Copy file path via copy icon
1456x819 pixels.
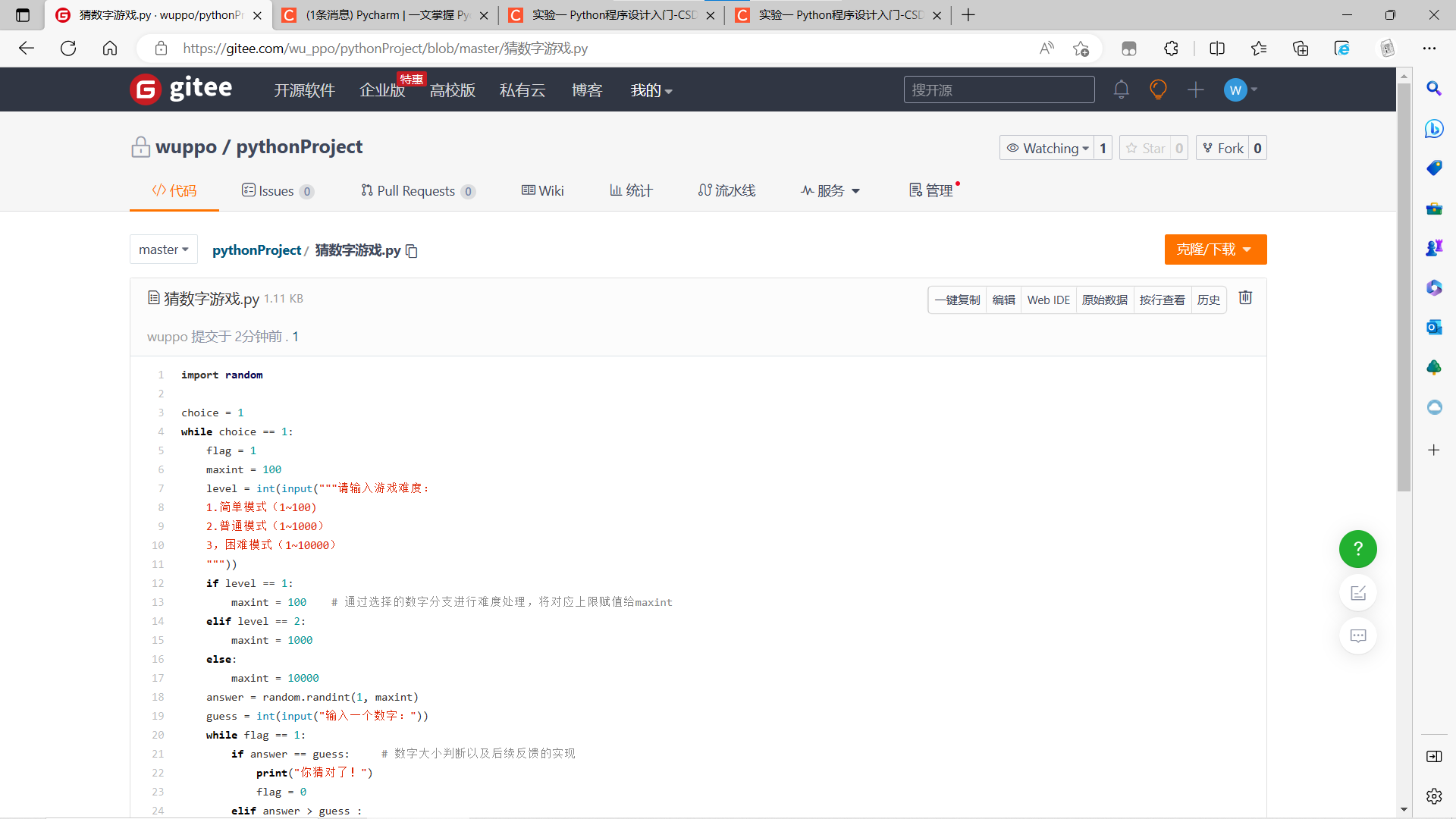(412, 251)
